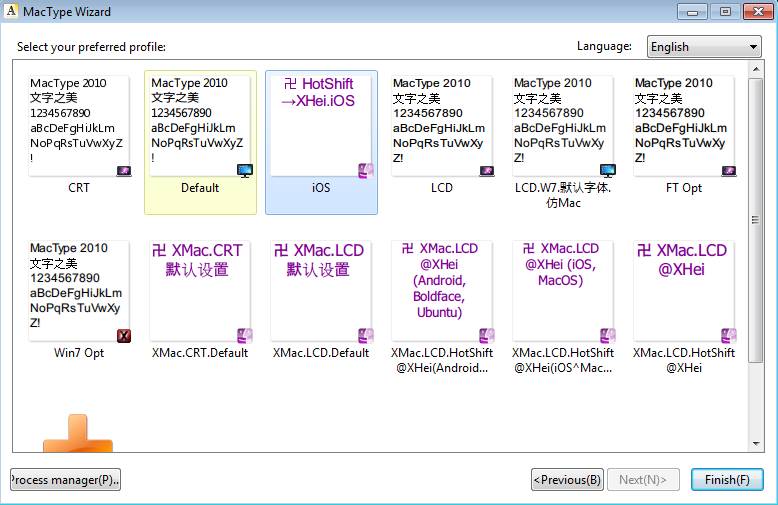Viewport: 778px width, 505px height.
Task: Go back with Previous(B) button
Action: tap(567, 480)
